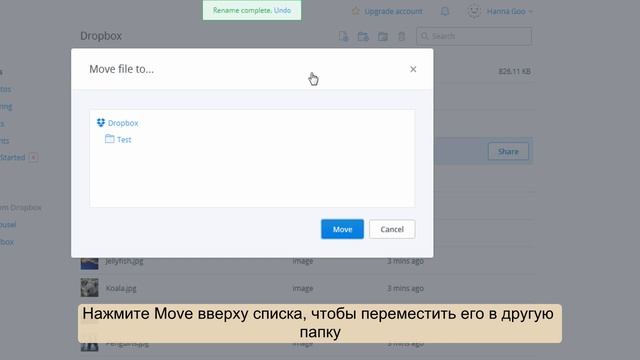Click the deleted files trash icon
The width and height of the screenshot is (640, 360).
[x=402, y=36]
